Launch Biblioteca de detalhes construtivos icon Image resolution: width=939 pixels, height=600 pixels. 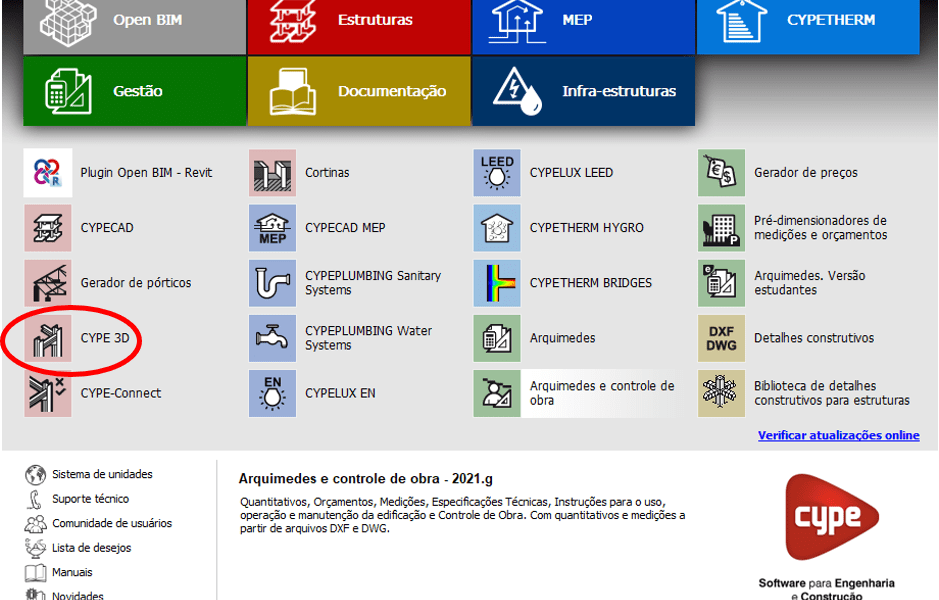[x=722, y=393]
